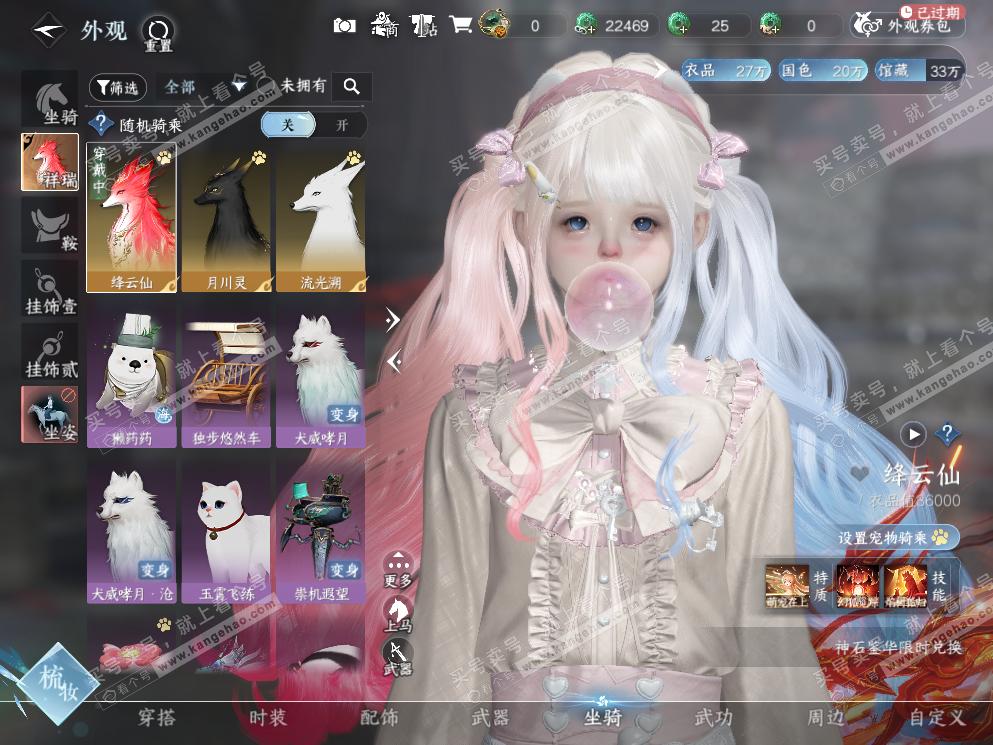
Task: Select the 流光溯 mount card
Action: coord(321,219)
